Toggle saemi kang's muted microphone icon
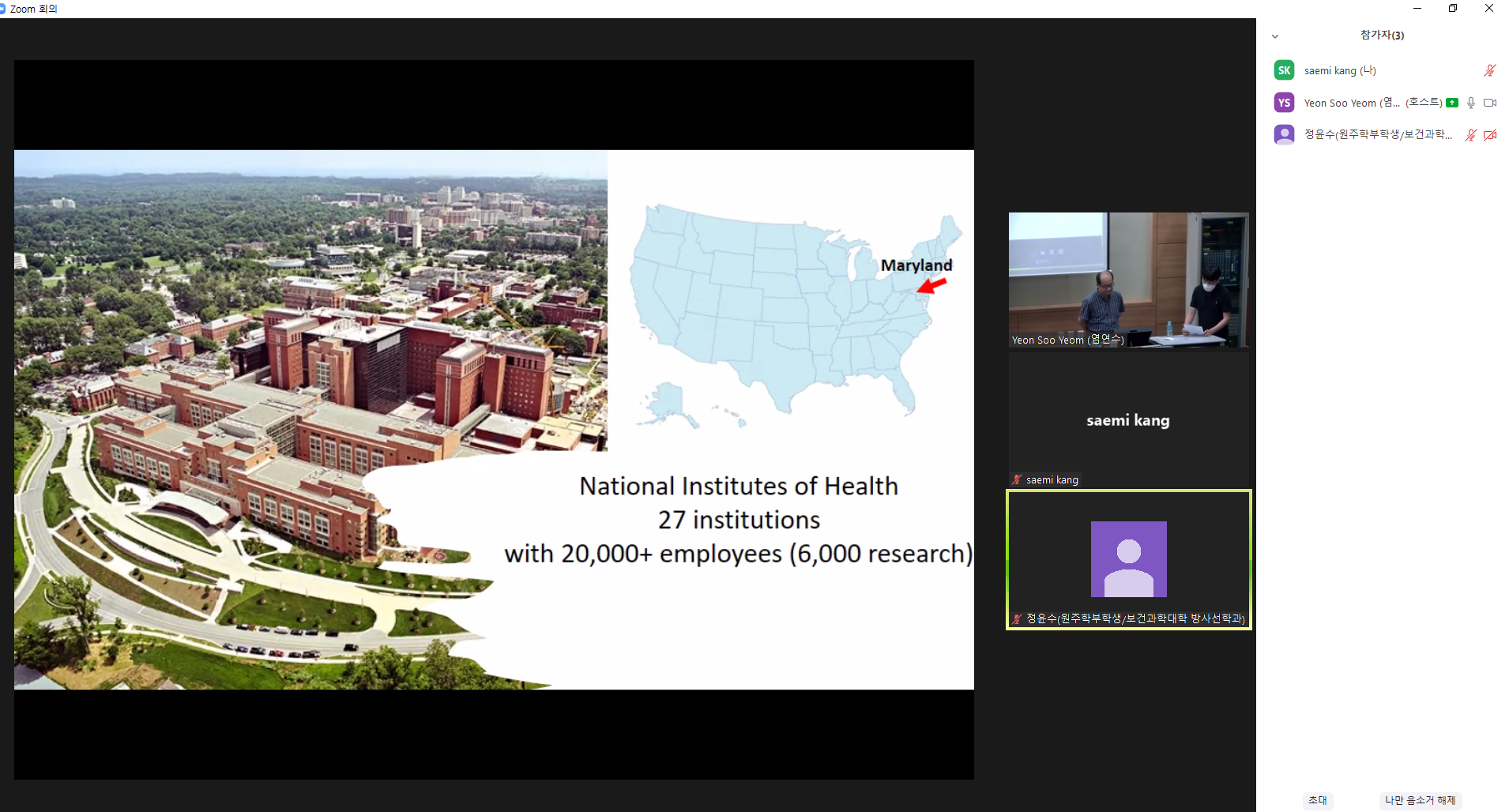This screenshot has width=1509, height=812. [1490, 70]
